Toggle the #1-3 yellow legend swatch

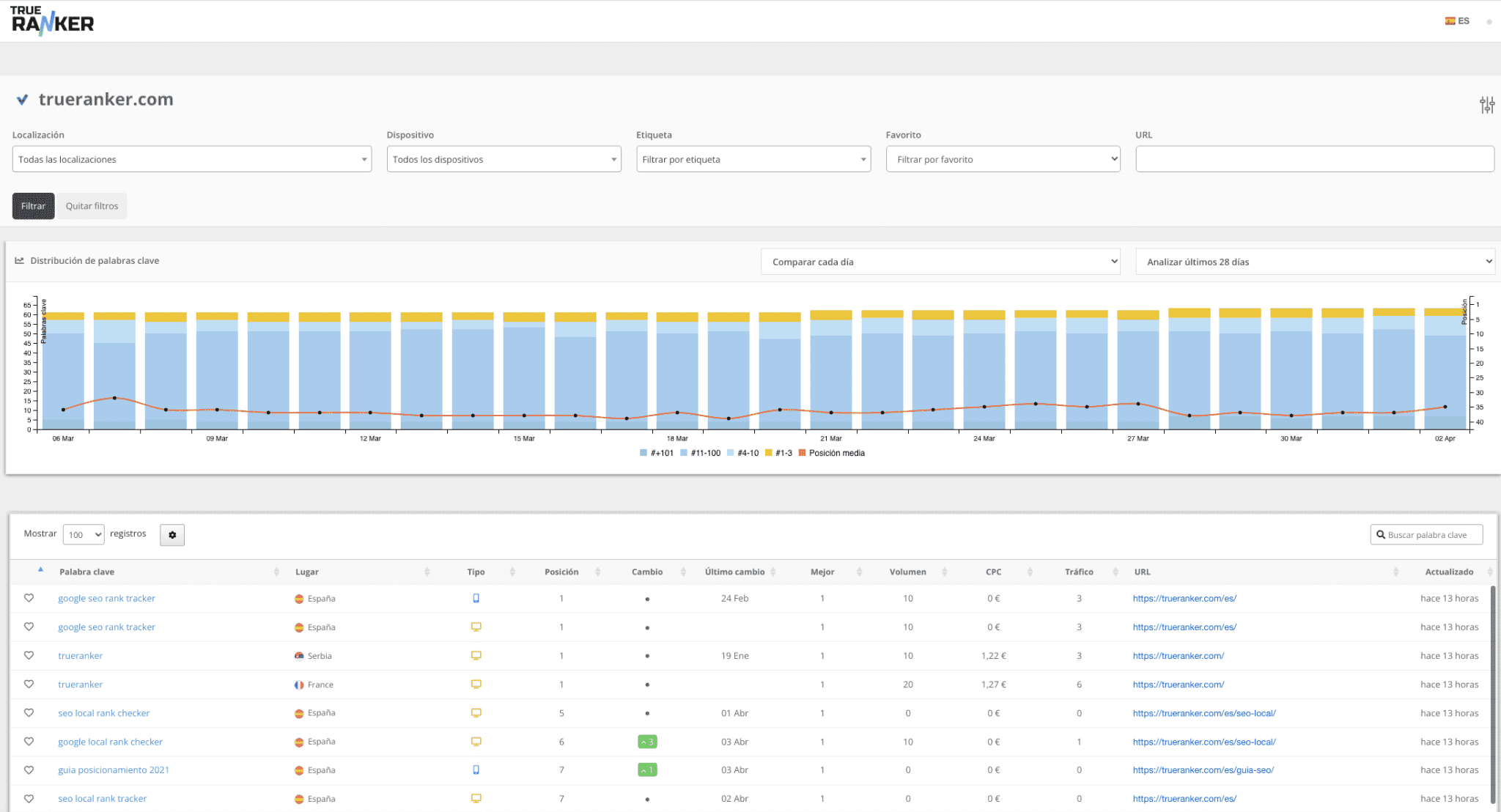[768, 453]
